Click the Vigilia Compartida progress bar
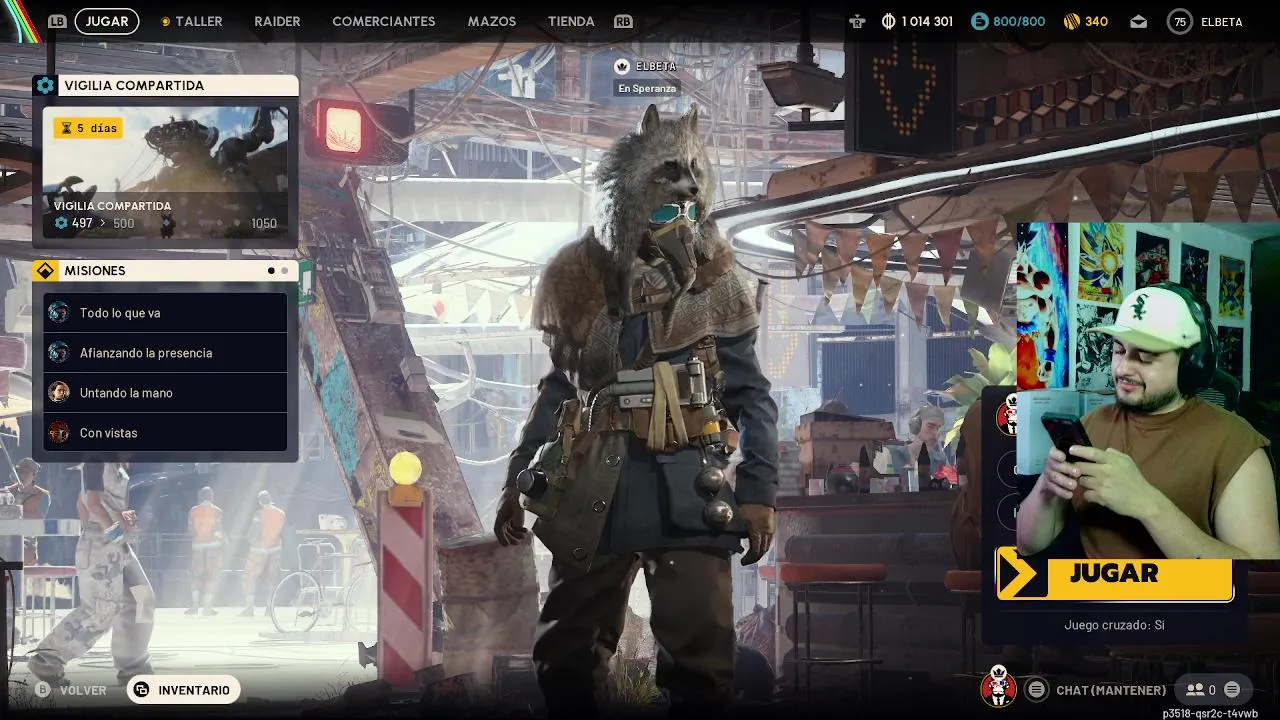This screenshot has height=720, width=1280. click(x=190, y=223)
